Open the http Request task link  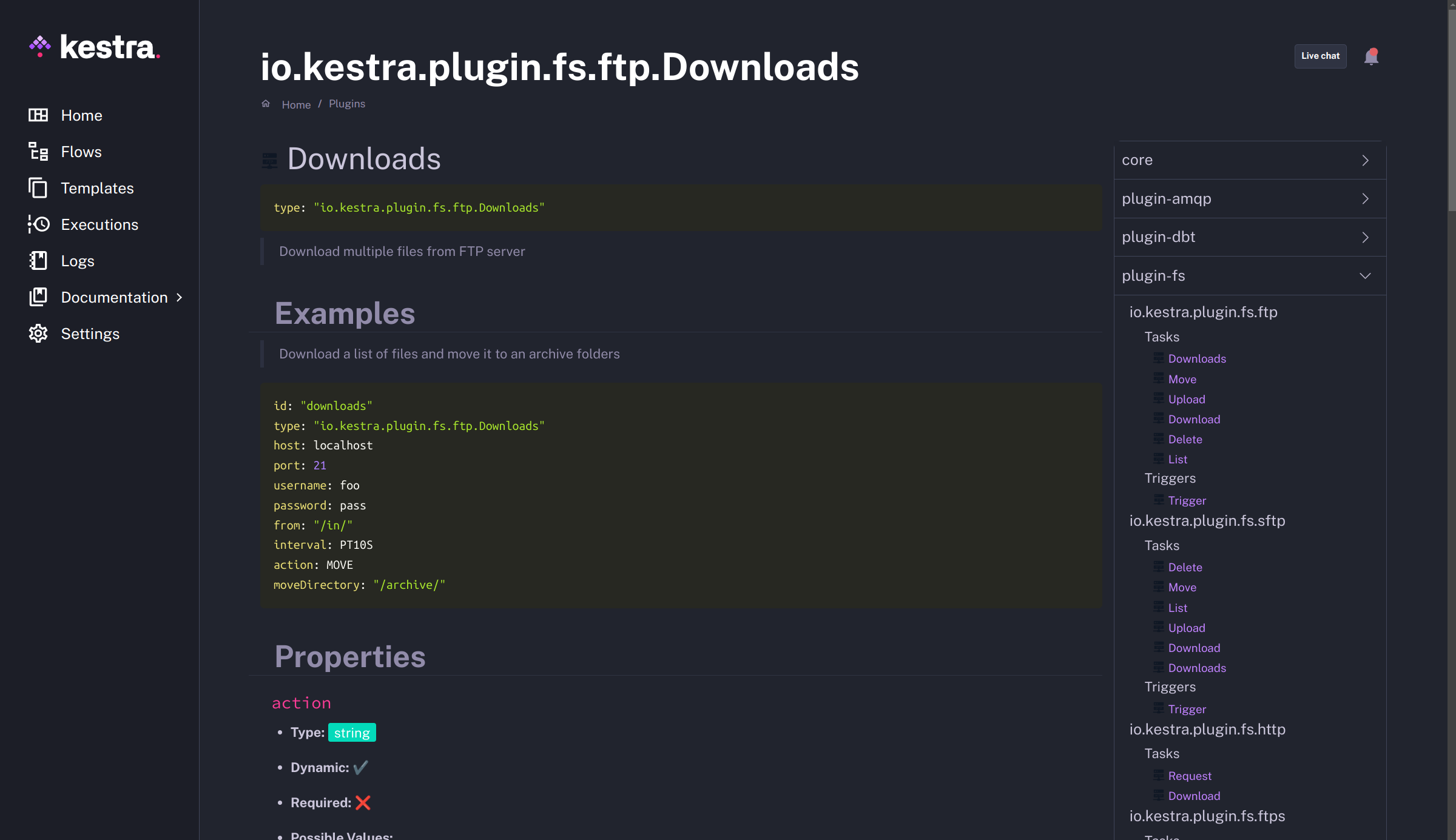point(1190,776)
